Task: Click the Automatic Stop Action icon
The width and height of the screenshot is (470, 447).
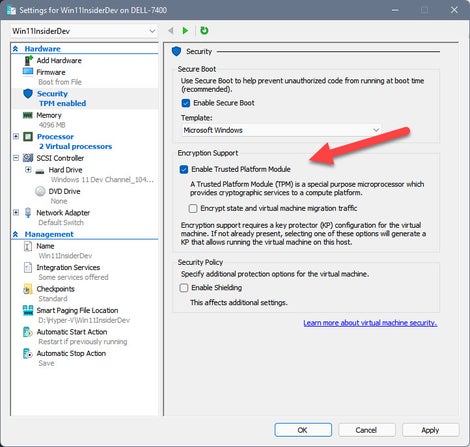Action: pos(28,353)
